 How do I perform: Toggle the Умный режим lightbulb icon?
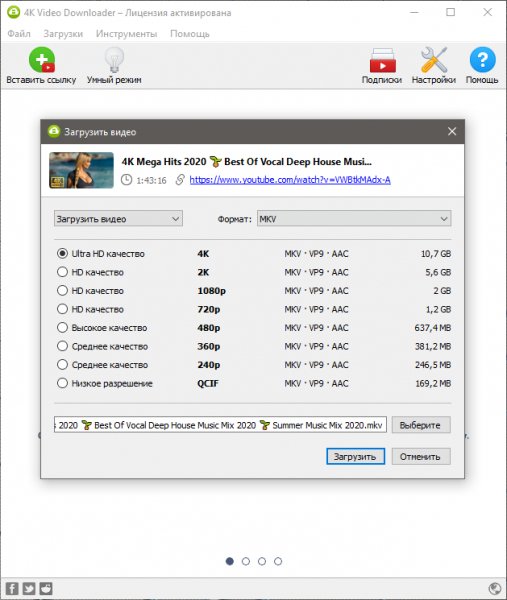pos(114,60)
